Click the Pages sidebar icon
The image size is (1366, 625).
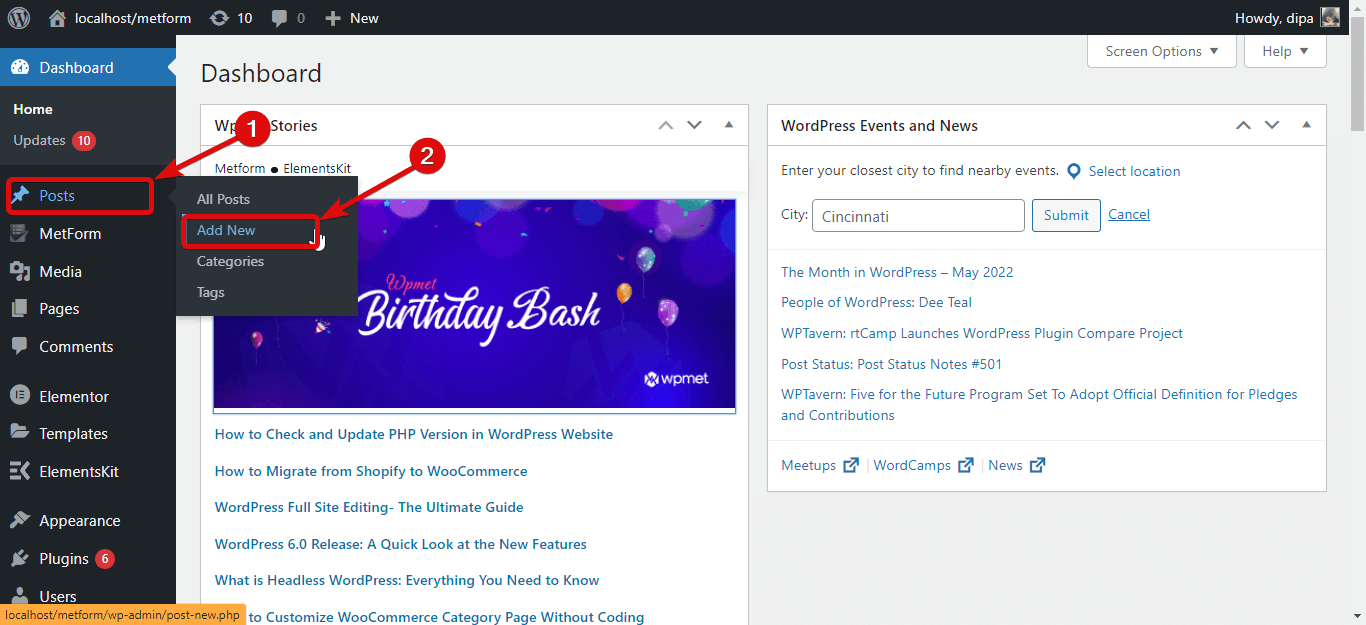(20, 309)
